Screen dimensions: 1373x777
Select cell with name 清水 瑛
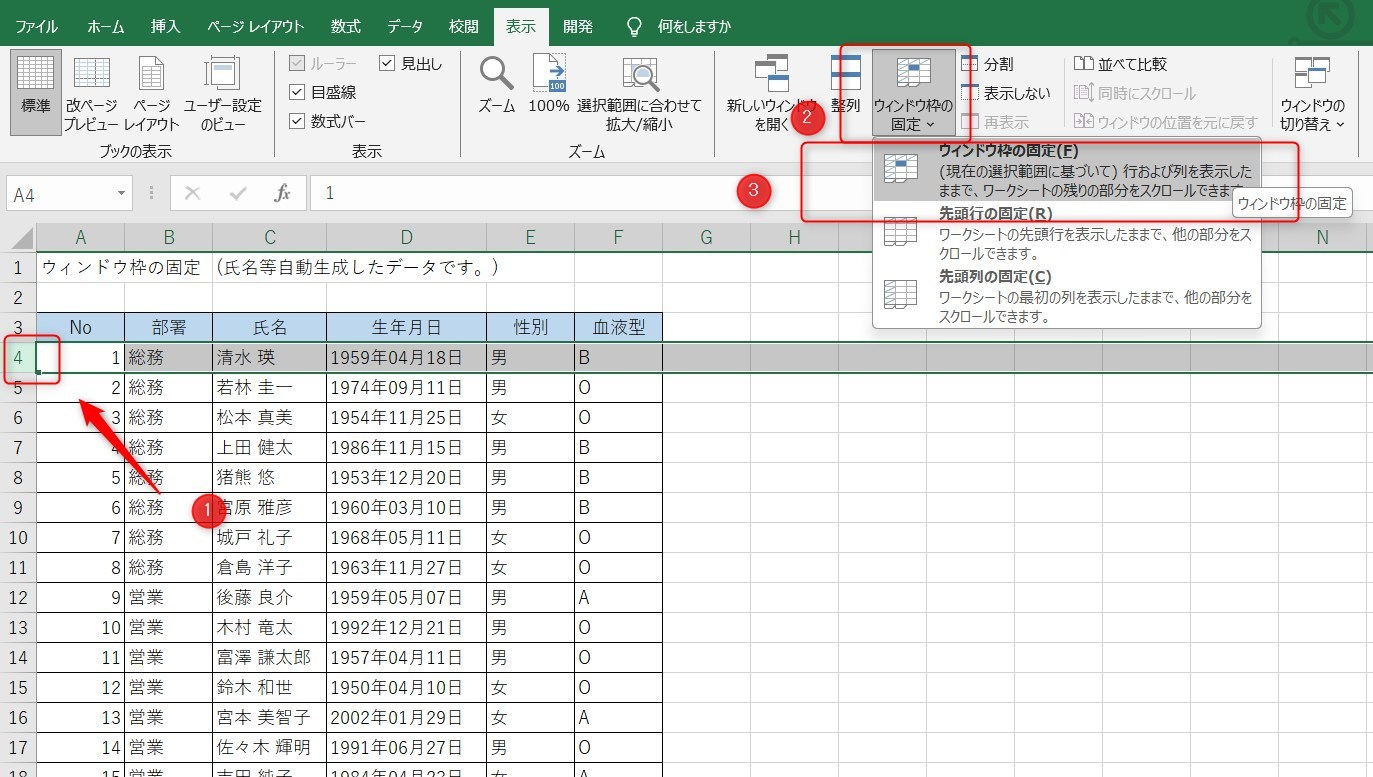(269, 357)
